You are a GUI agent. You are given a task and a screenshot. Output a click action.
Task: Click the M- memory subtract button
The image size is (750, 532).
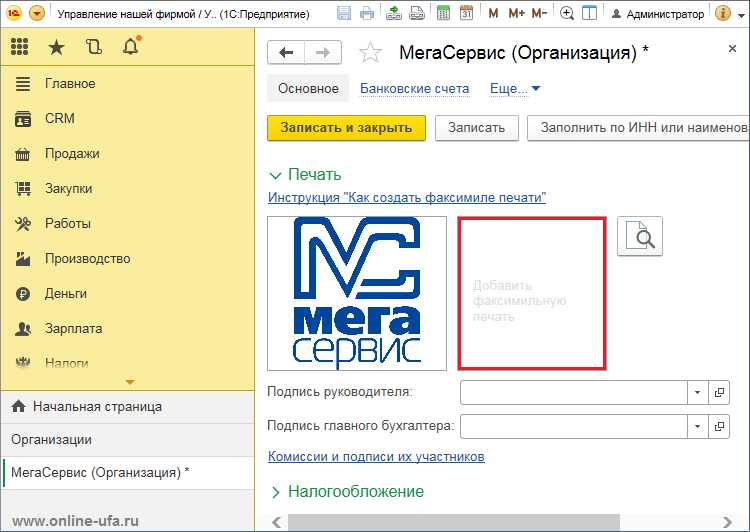click(x=539, y=13)
